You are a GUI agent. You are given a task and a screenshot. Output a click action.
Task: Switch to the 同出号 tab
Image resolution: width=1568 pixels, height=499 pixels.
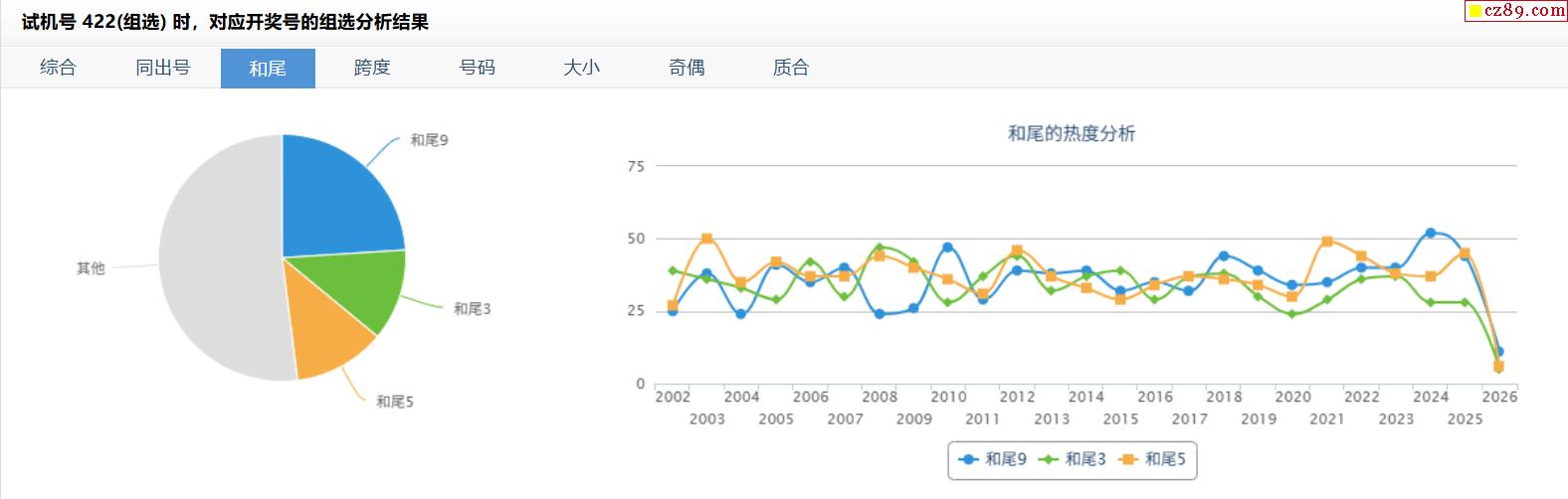coord(163,68)
